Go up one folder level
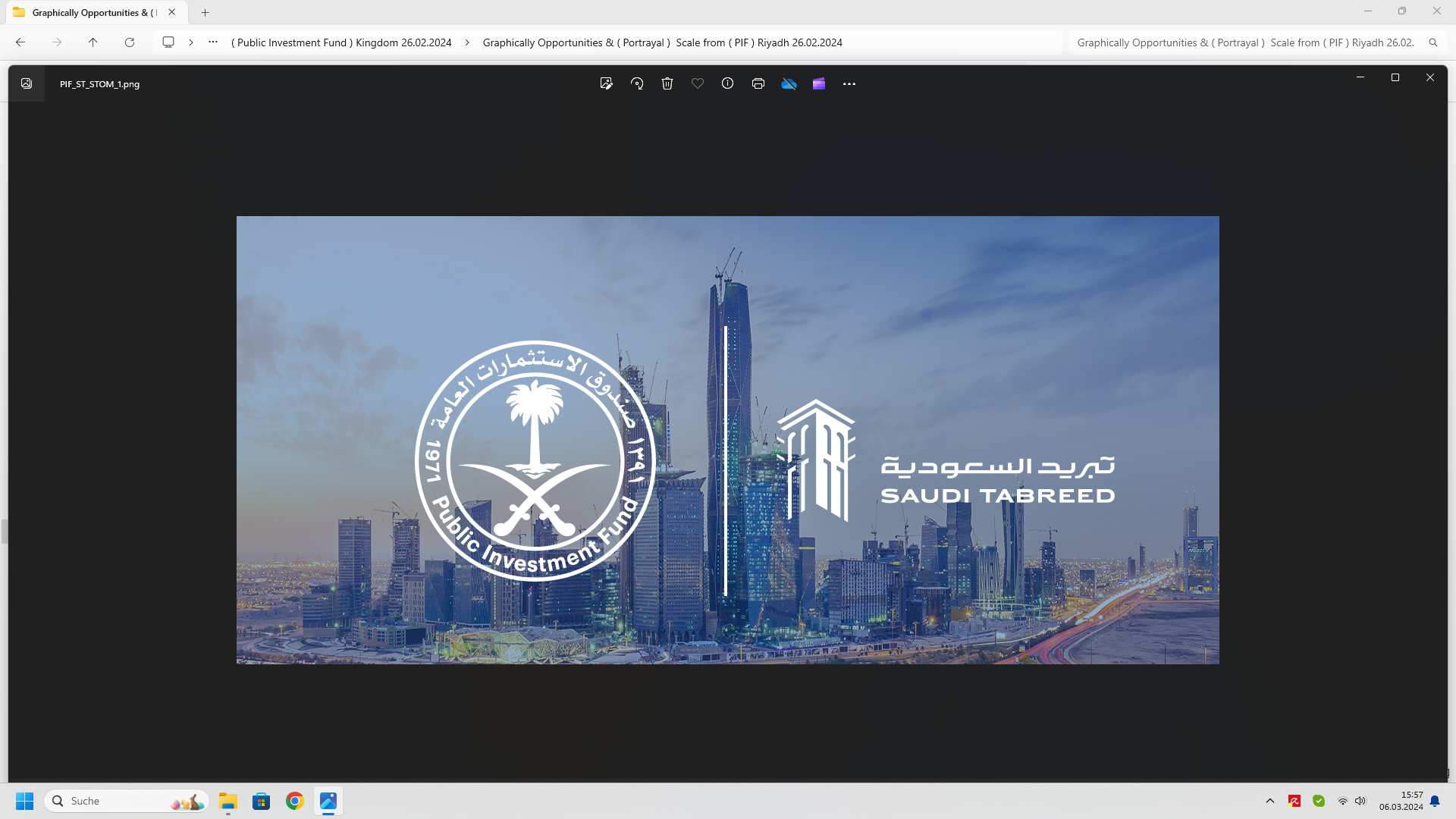Viewport: 1456px width, 819px height. tap(93, 42)
